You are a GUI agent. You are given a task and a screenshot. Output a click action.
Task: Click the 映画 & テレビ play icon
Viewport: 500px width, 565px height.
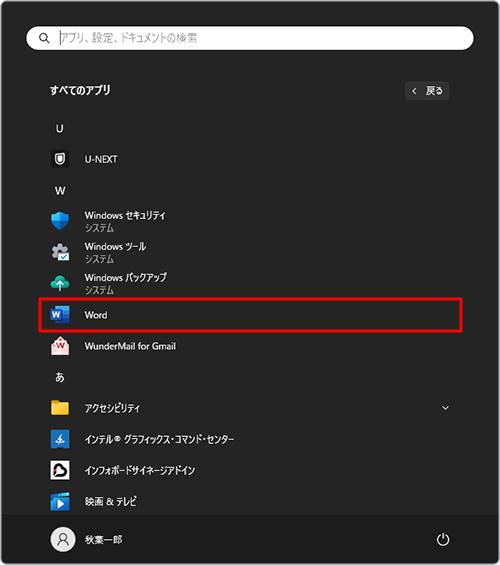pyautogui.click(x=60, y=502)
